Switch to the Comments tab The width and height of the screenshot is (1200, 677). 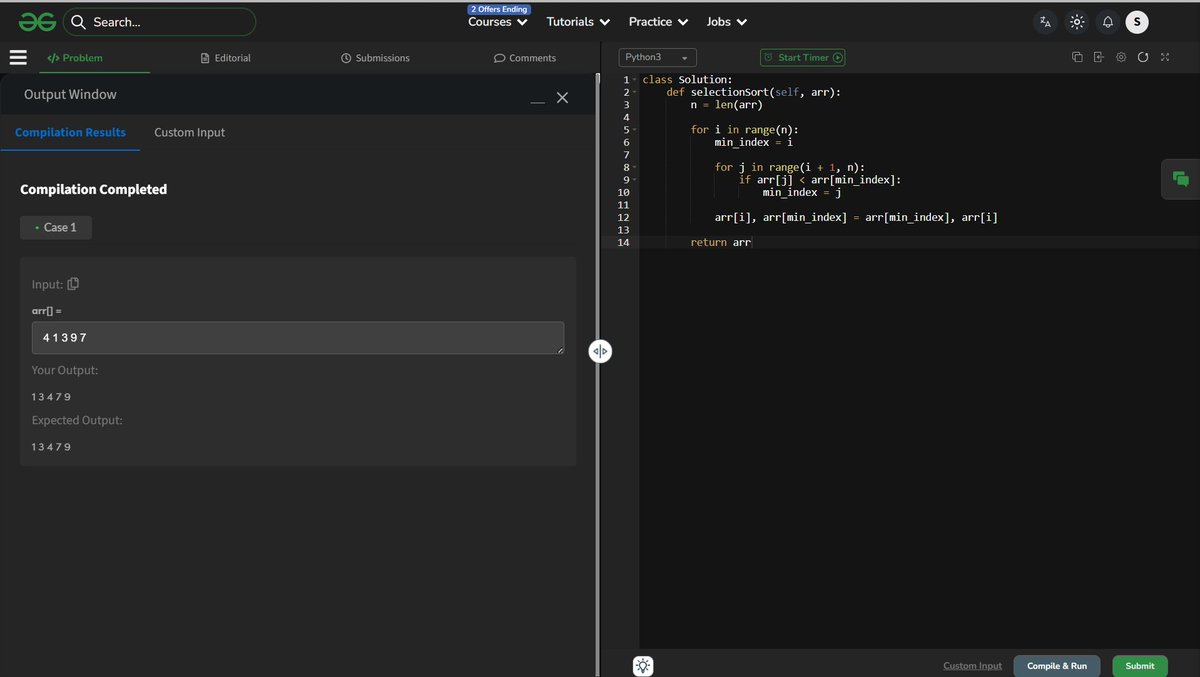525,58
